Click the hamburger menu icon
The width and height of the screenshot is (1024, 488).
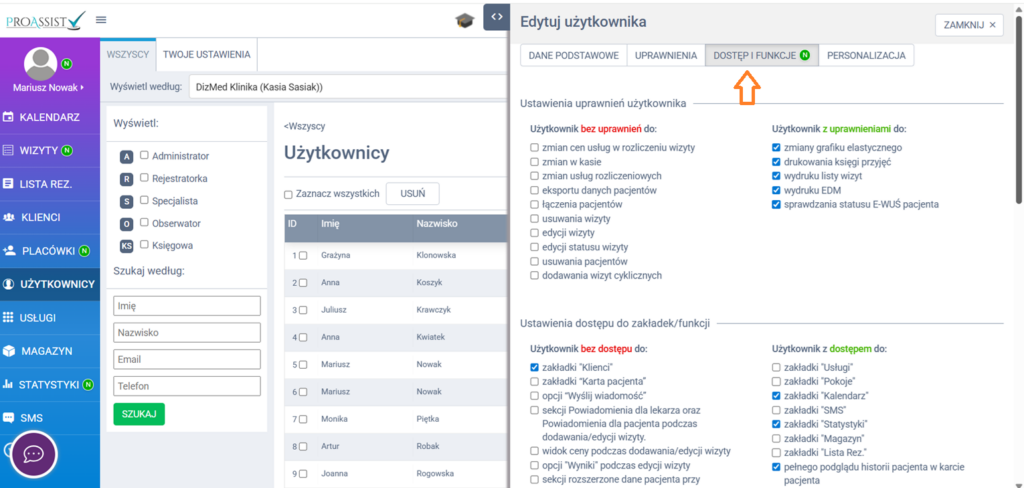101,20
